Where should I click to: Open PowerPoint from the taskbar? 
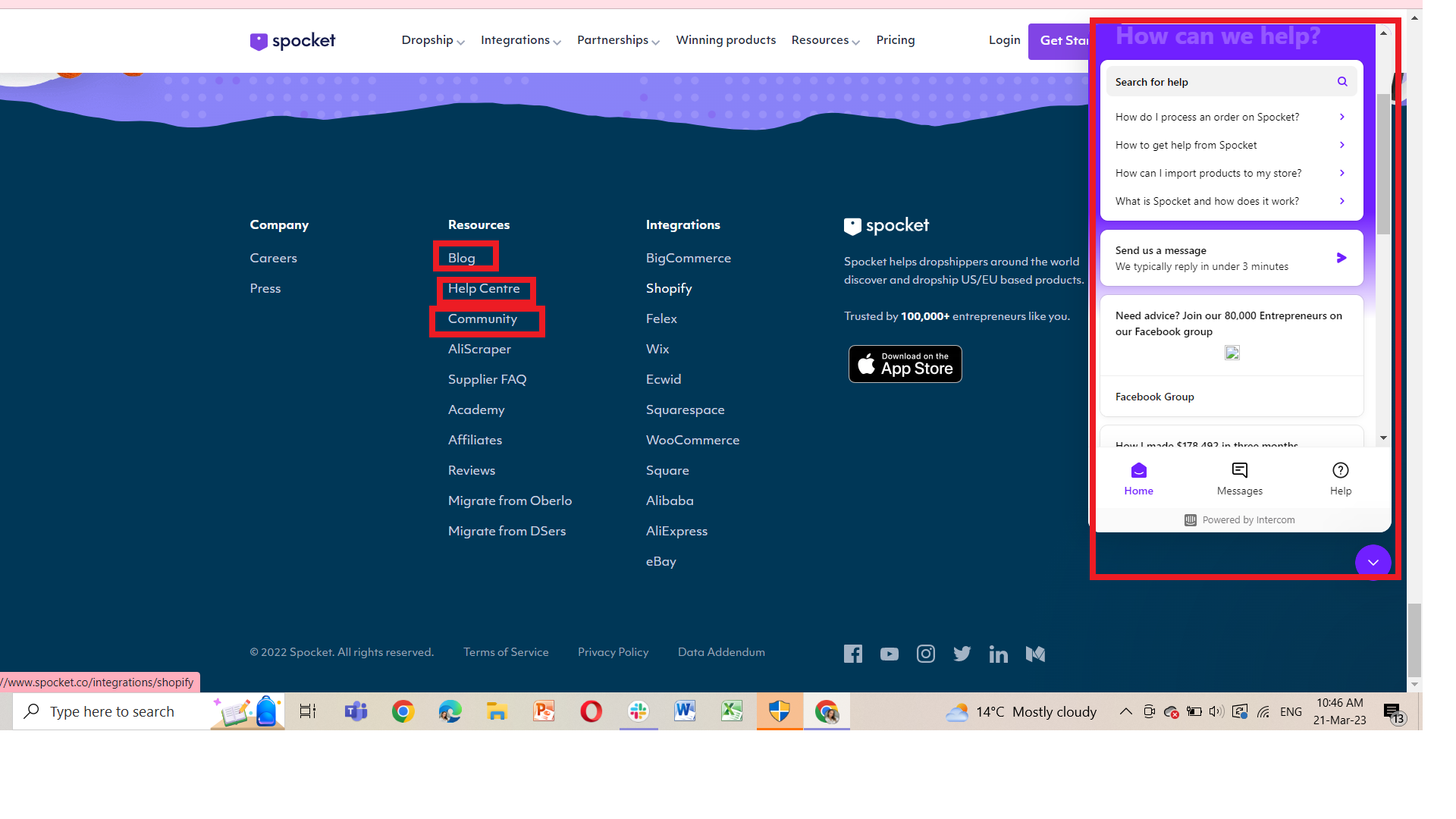pos(544,711)
